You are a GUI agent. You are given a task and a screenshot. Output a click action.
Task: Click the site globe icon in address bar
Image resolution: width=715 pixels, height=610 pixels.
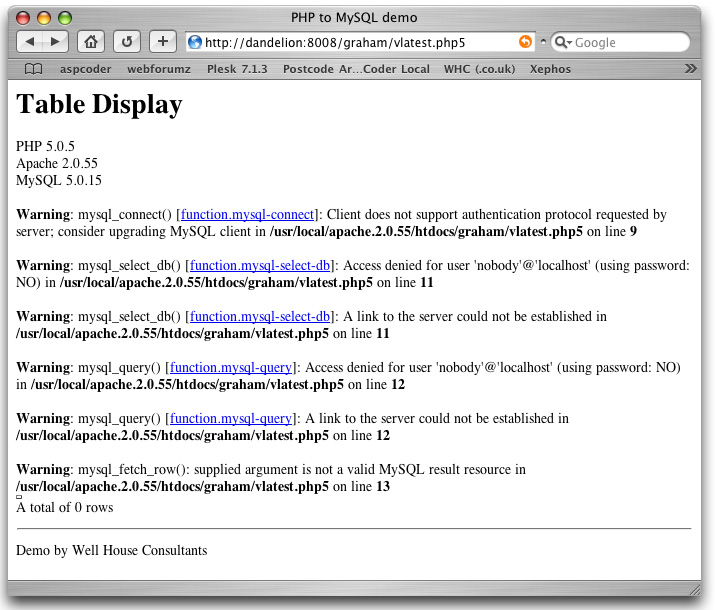tap(195, 42)
